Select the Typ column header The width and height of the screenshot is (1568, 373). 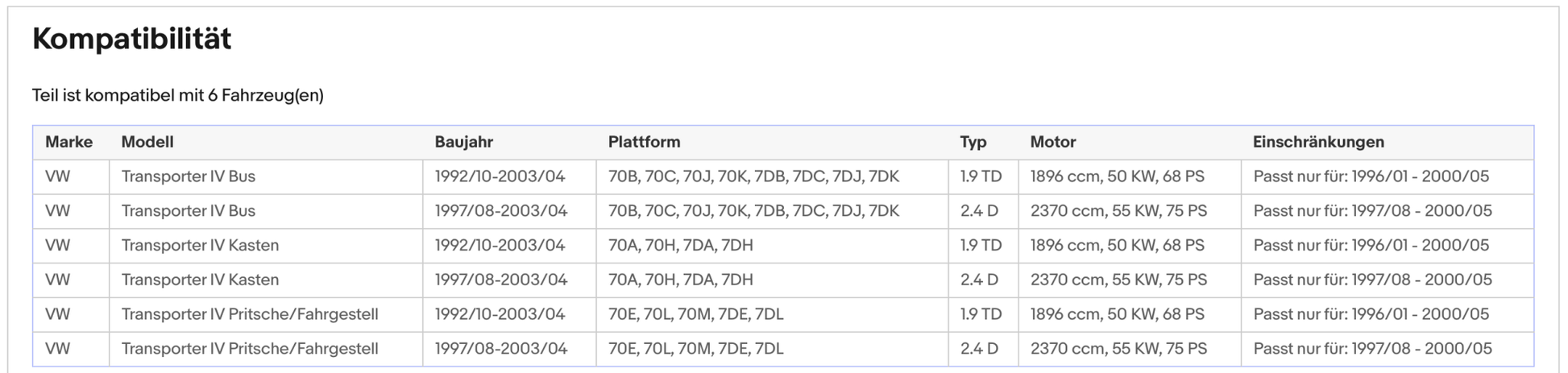point(973,143)
